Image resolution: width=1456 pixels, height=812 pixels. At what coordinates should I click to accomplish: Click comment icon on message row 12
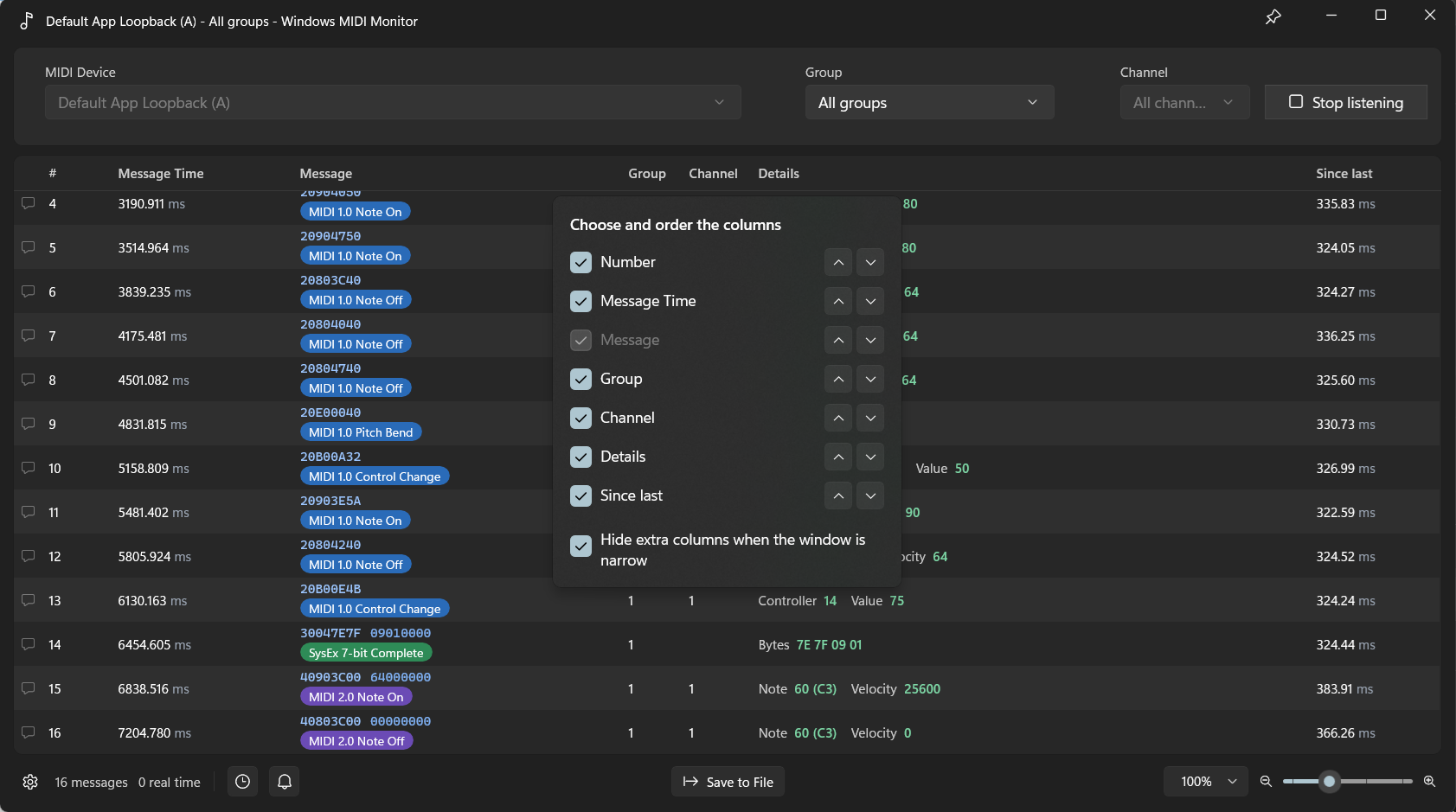pos(29,556)
